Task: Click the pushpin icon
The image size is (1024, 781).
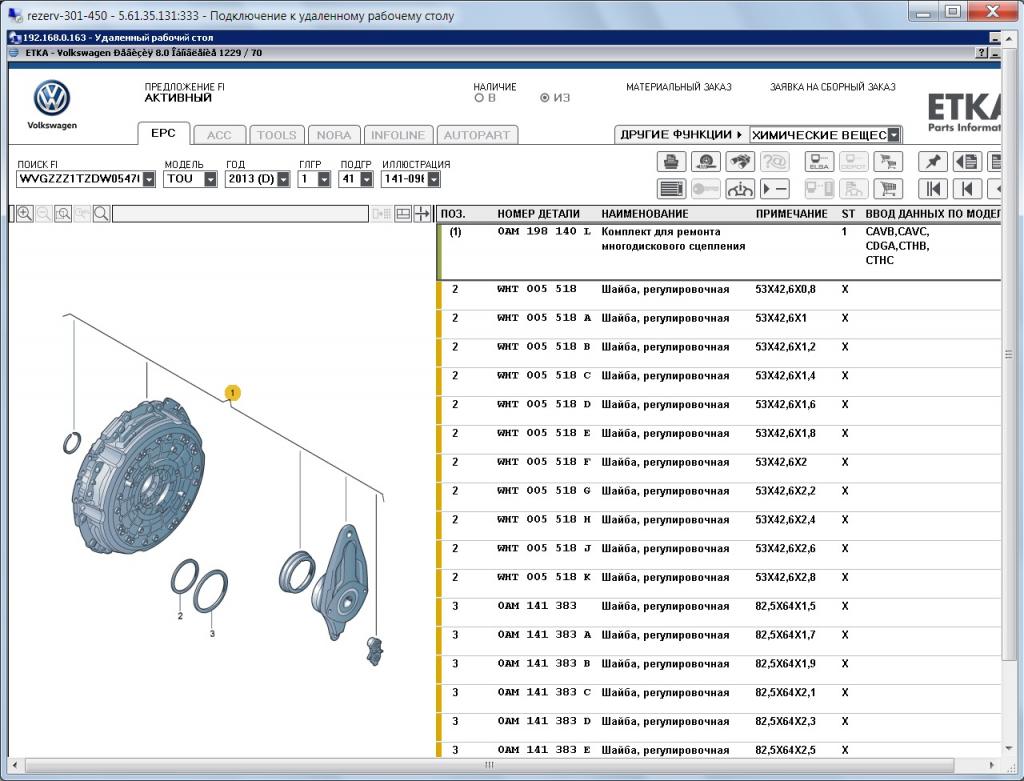Action: point(933,161)
